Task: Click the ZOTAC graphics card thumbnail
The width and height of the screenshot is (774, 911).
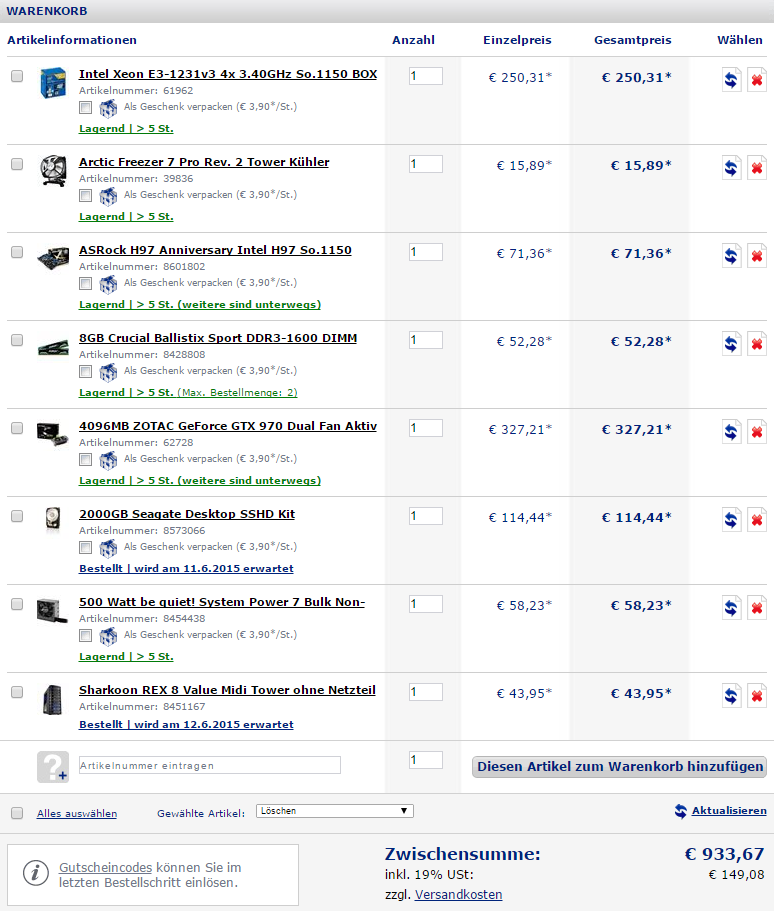Action: pyautogui.click(x=53, y=435)
